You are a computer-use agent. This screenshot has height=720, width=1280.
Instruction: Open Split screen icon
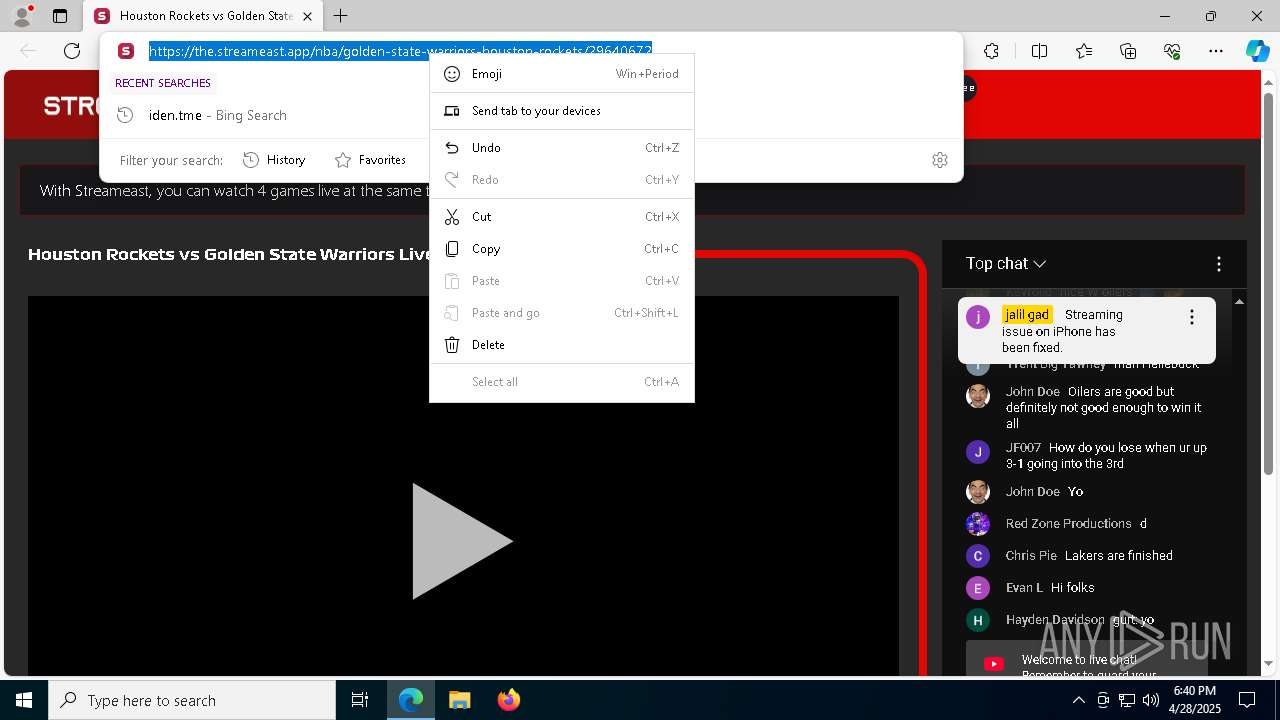(1039, 51)
